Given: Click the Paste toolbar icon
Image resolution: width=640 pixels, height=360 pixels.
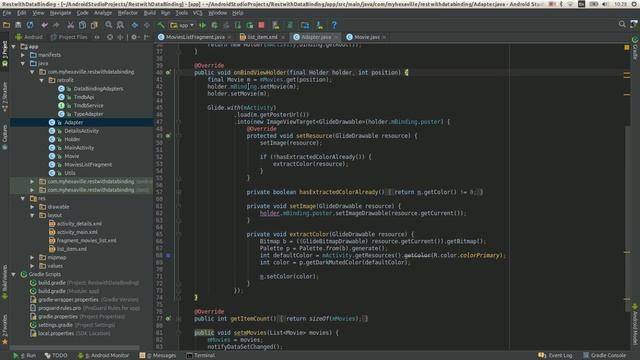Looking at the screenshot, I should (94, 25).
